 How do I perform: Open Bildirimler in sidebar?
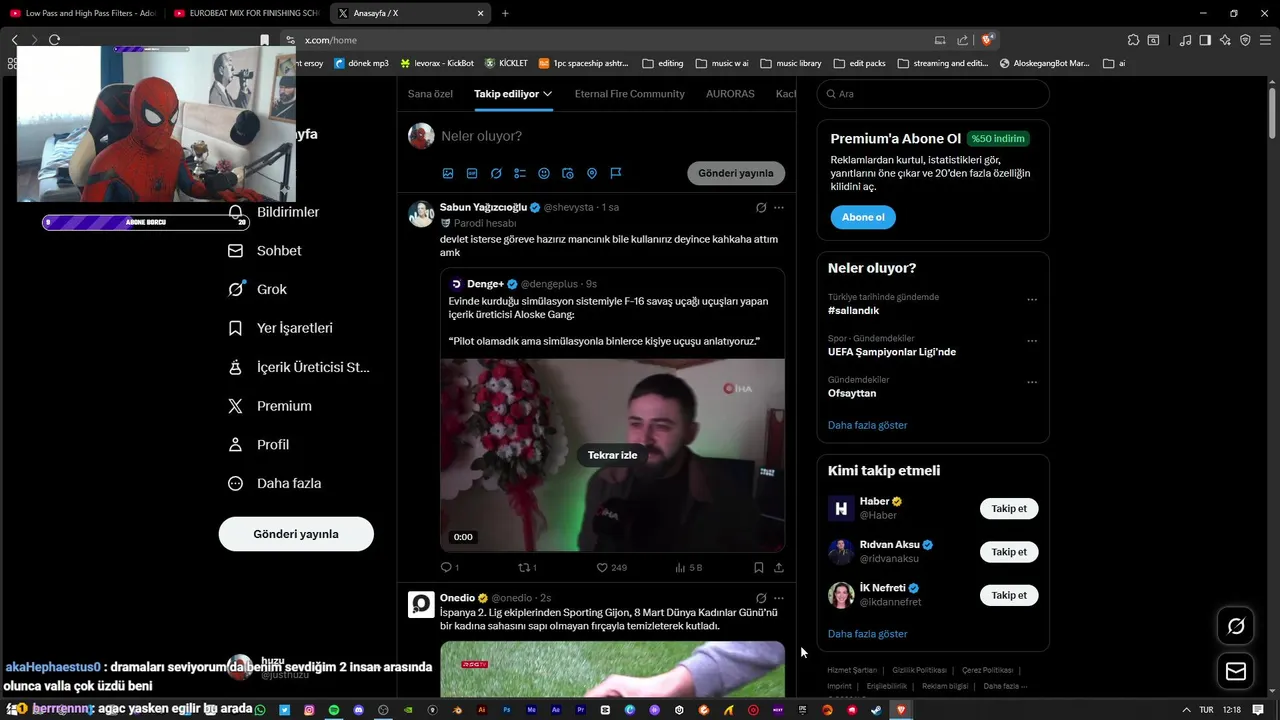point(275,212)
